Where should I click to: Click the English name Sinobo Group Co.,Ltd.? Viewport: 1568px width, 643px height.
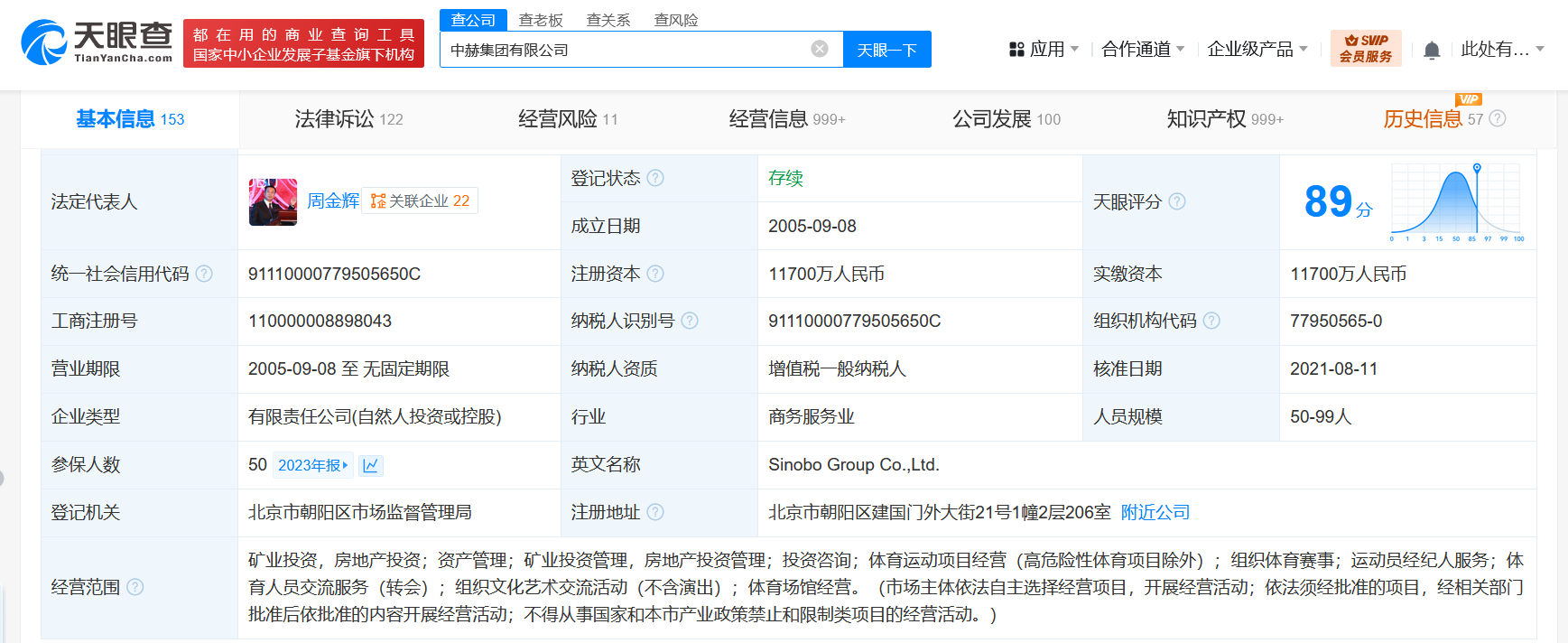point(854,464)
